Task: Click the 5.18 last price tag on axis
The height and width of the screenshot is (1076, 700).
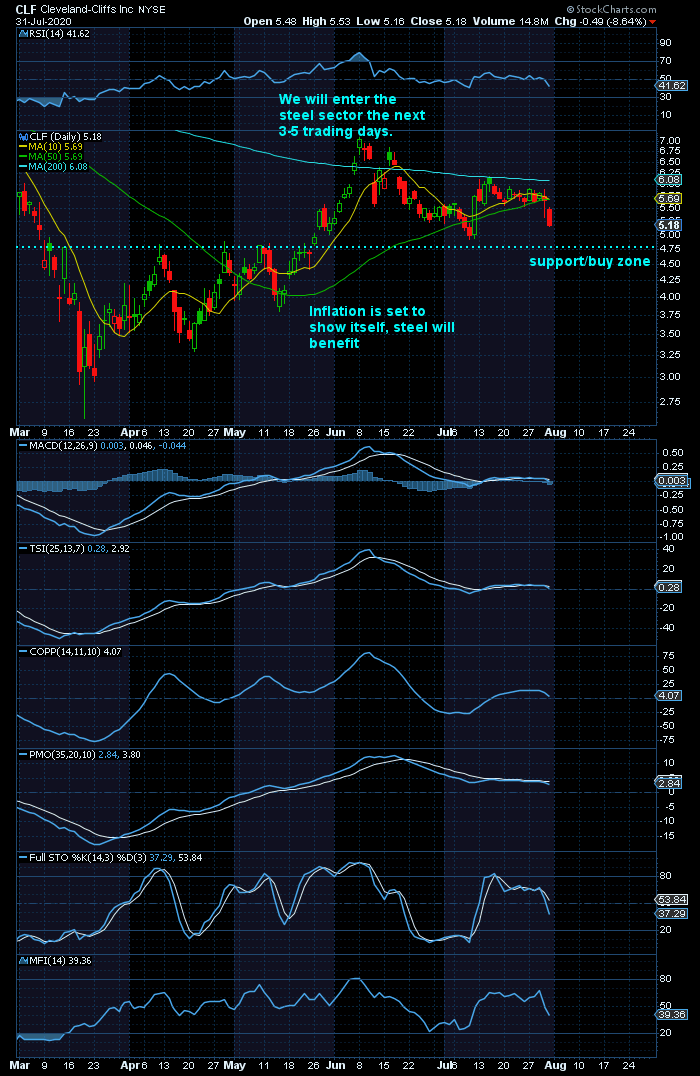Action: point(669,225)
